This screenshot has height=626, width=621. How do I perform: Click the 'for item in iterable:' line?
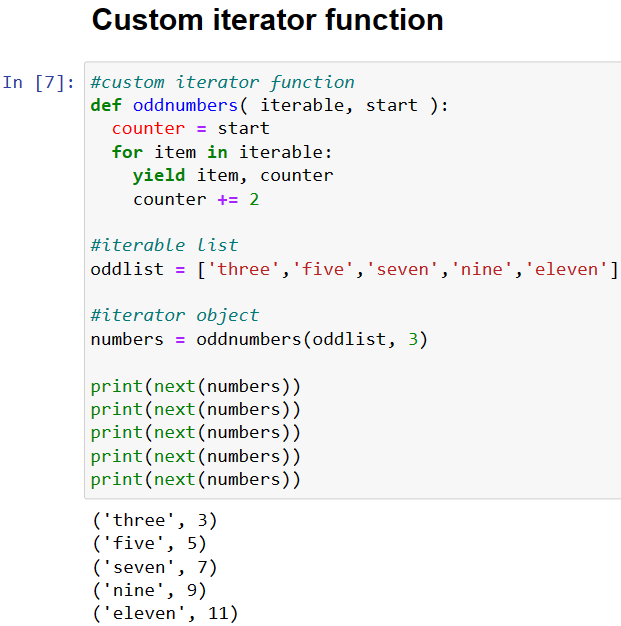coord(222,152)
